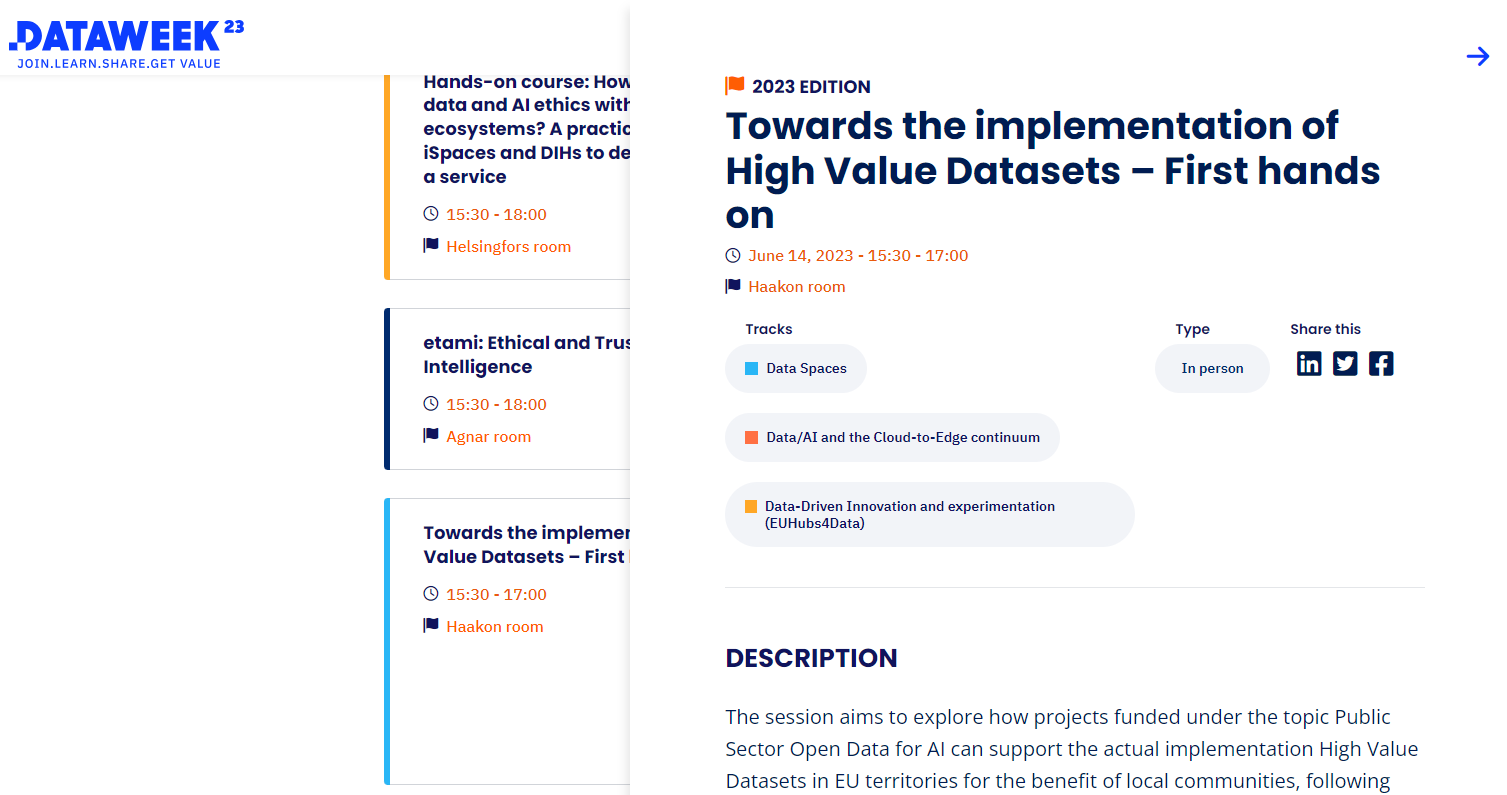Share this session on Facebook
The image size is (1507, 795).
pyautogui.click(x=1381, y=364)
